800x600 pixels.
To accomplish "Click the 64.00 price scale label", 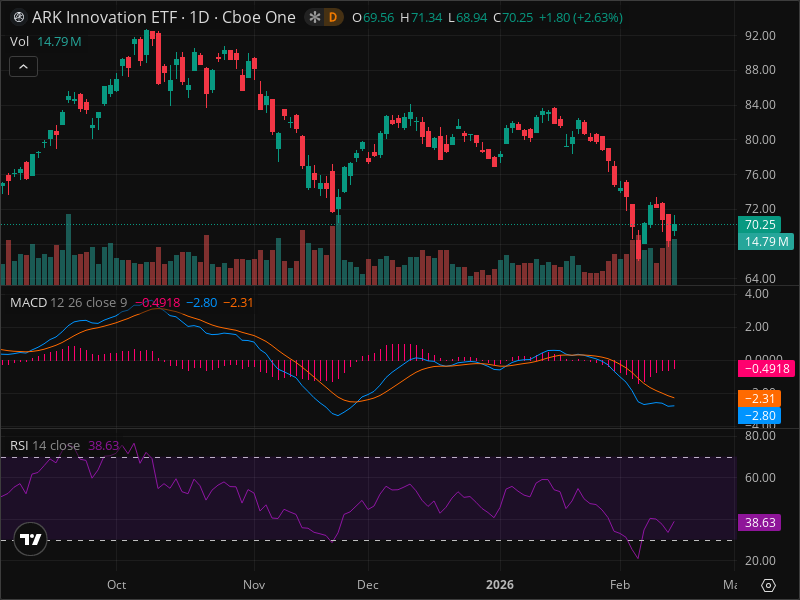I will [x=760, y=279].
